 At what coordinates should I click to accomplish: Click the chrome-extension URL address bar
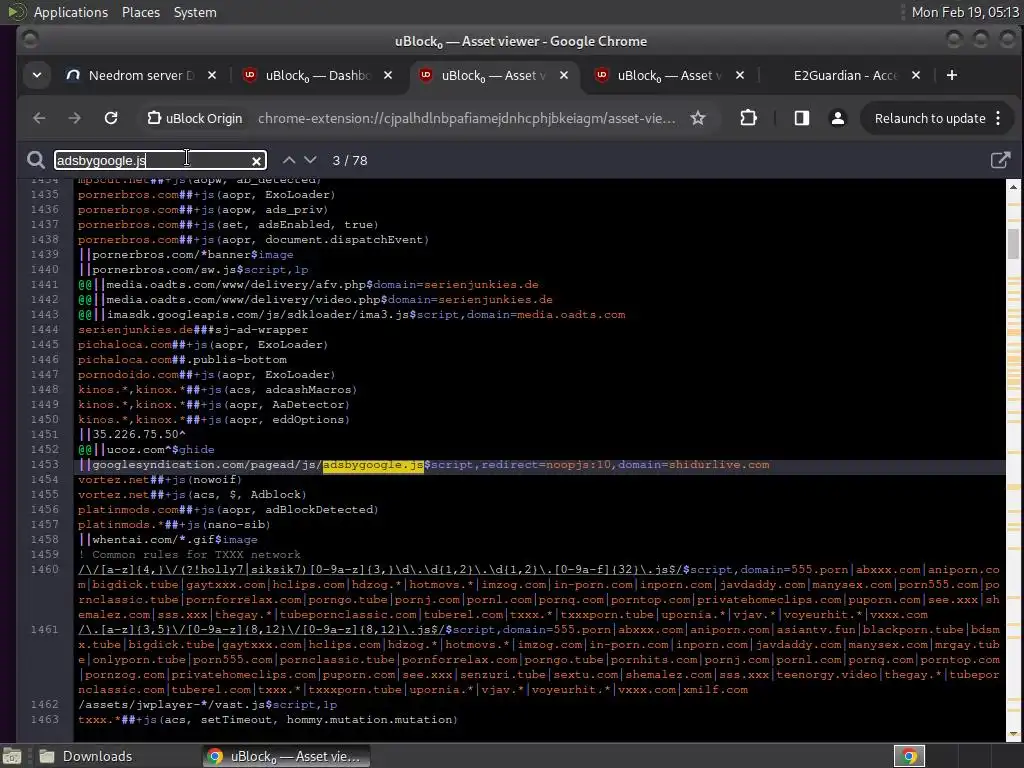(x=466, y=118)
